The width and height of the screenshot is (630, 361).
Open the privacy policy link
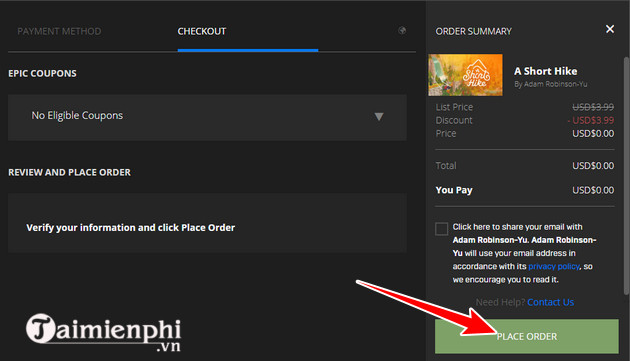(554, 266)
